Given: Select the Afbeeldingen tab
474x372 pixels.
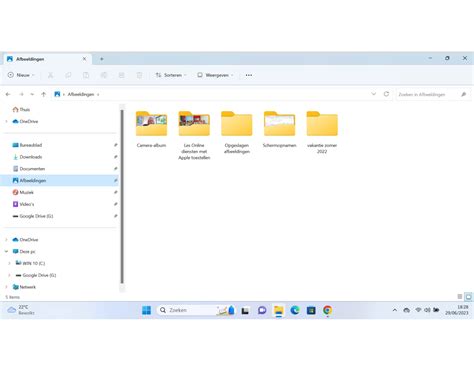Looking at the screenshot, I should click(x=47, y=59).
